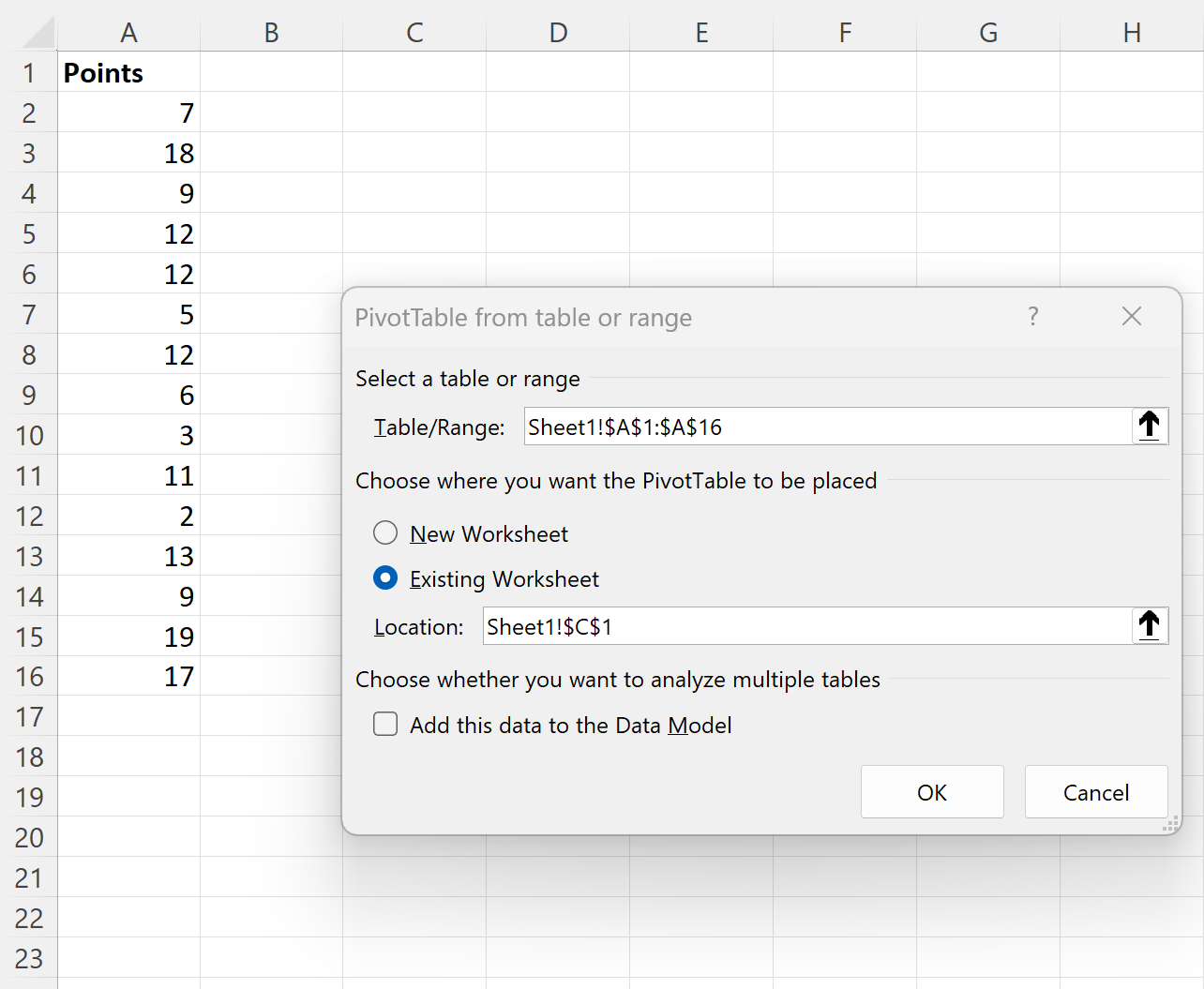Confirm the PivotTable with OK
The image size is (1204, 989).
coord(932,792)
